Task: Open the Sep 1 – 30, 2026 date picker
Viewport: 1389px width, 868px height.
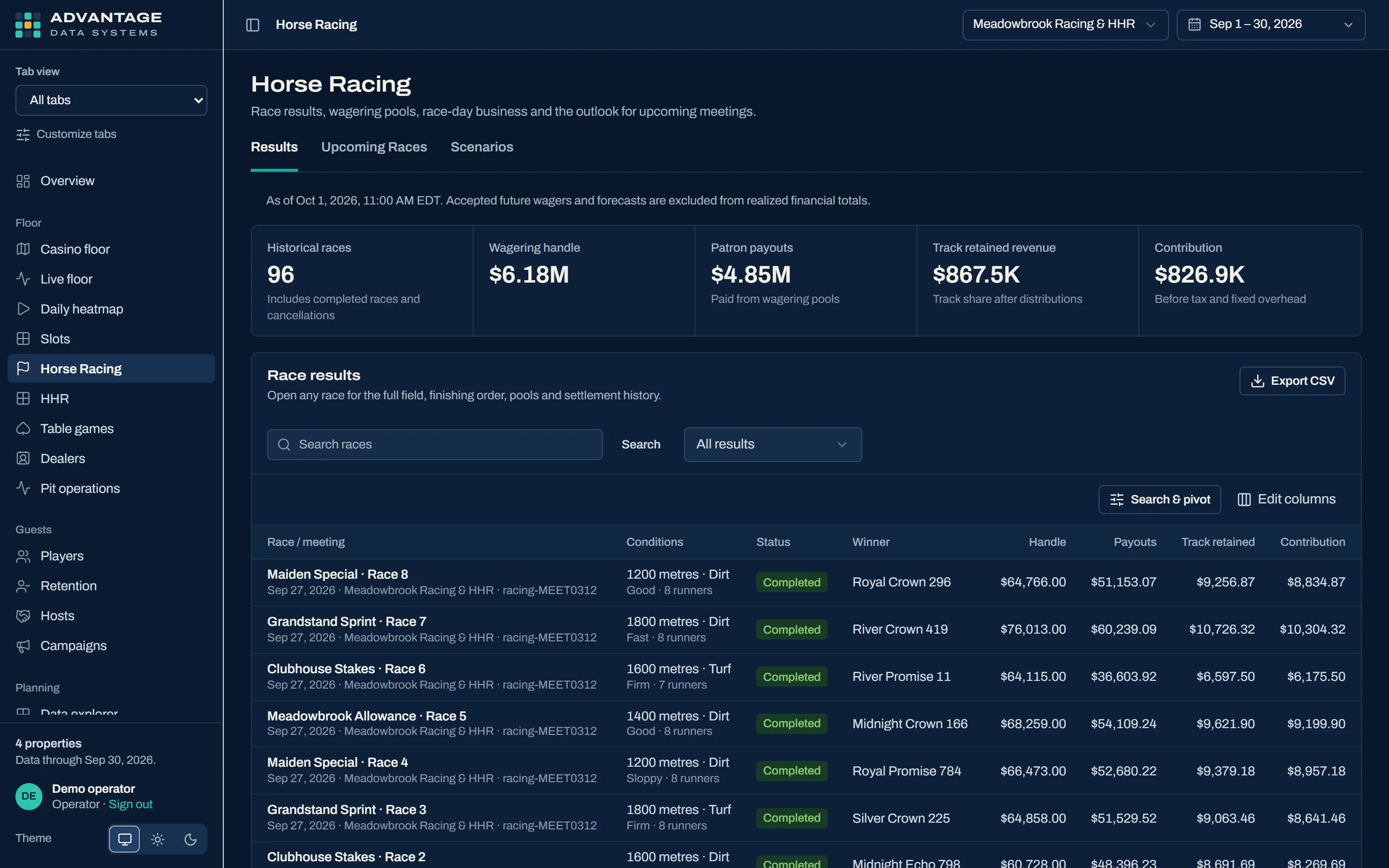Action: 1271,25
